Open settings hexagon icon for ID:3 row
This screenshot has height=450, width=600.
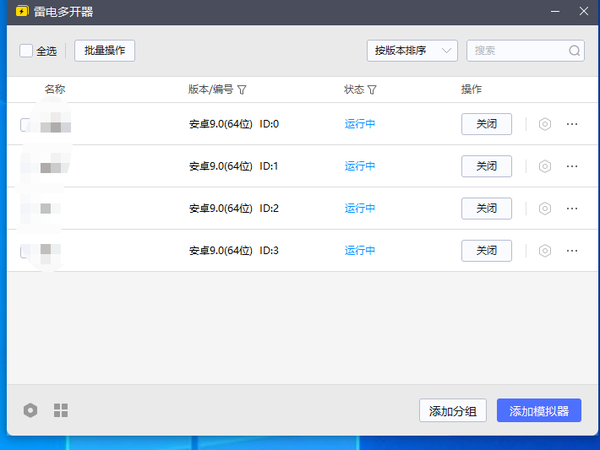pos(545,251)
